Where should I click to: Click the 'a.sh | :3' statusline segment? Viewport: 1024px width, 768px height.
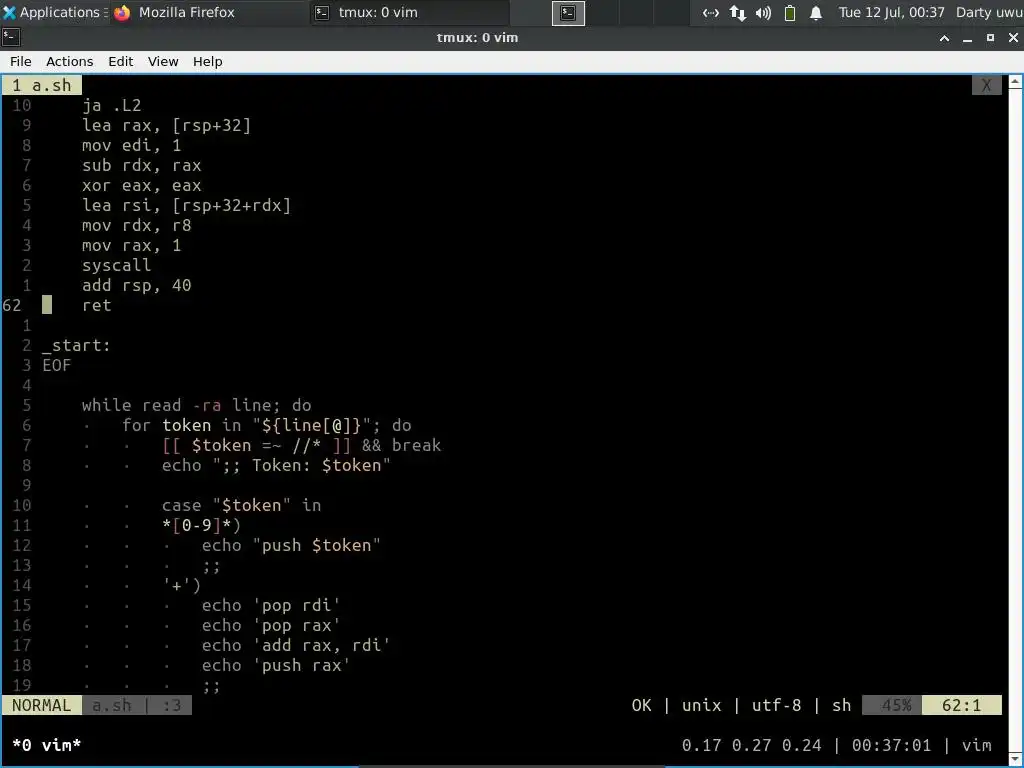pyautogui.click(x=136, y=705)
